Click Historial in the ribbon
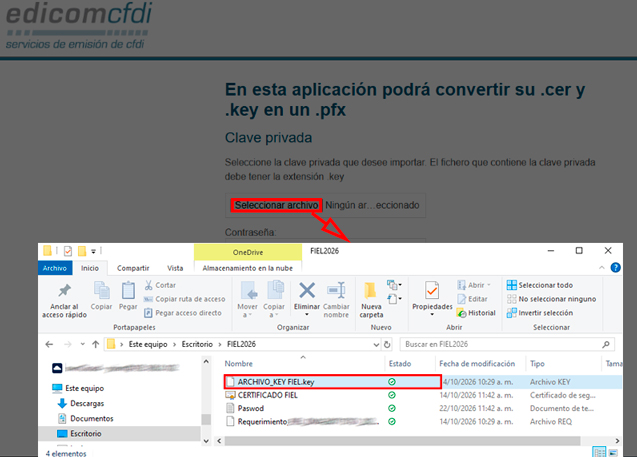 coord(476,313)
